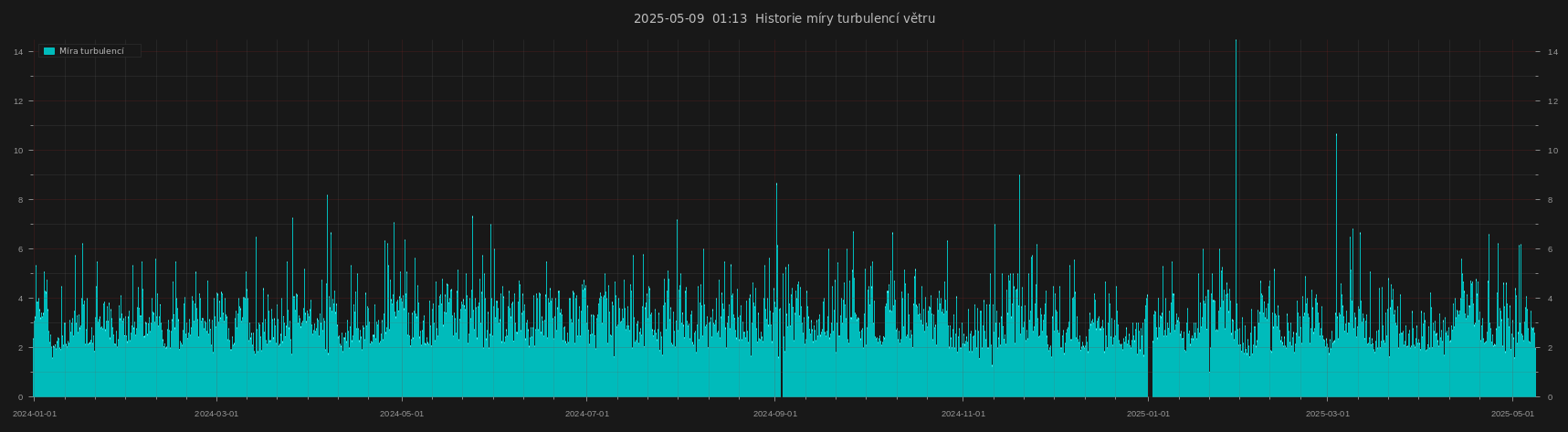The height and width of the screenshot is (432, 1568).
Task: Click right y-axis label 10
Action: pos(1552,151)
